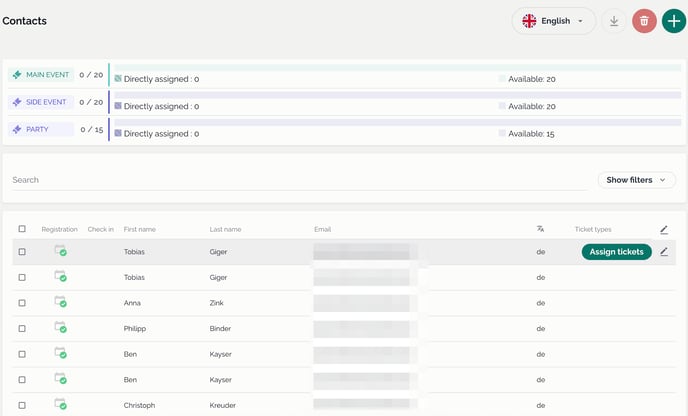This screenshot has width=688, height=416.
Task: Select the Philipp Binder row checkbox
Action: click(x=22, y=328)
